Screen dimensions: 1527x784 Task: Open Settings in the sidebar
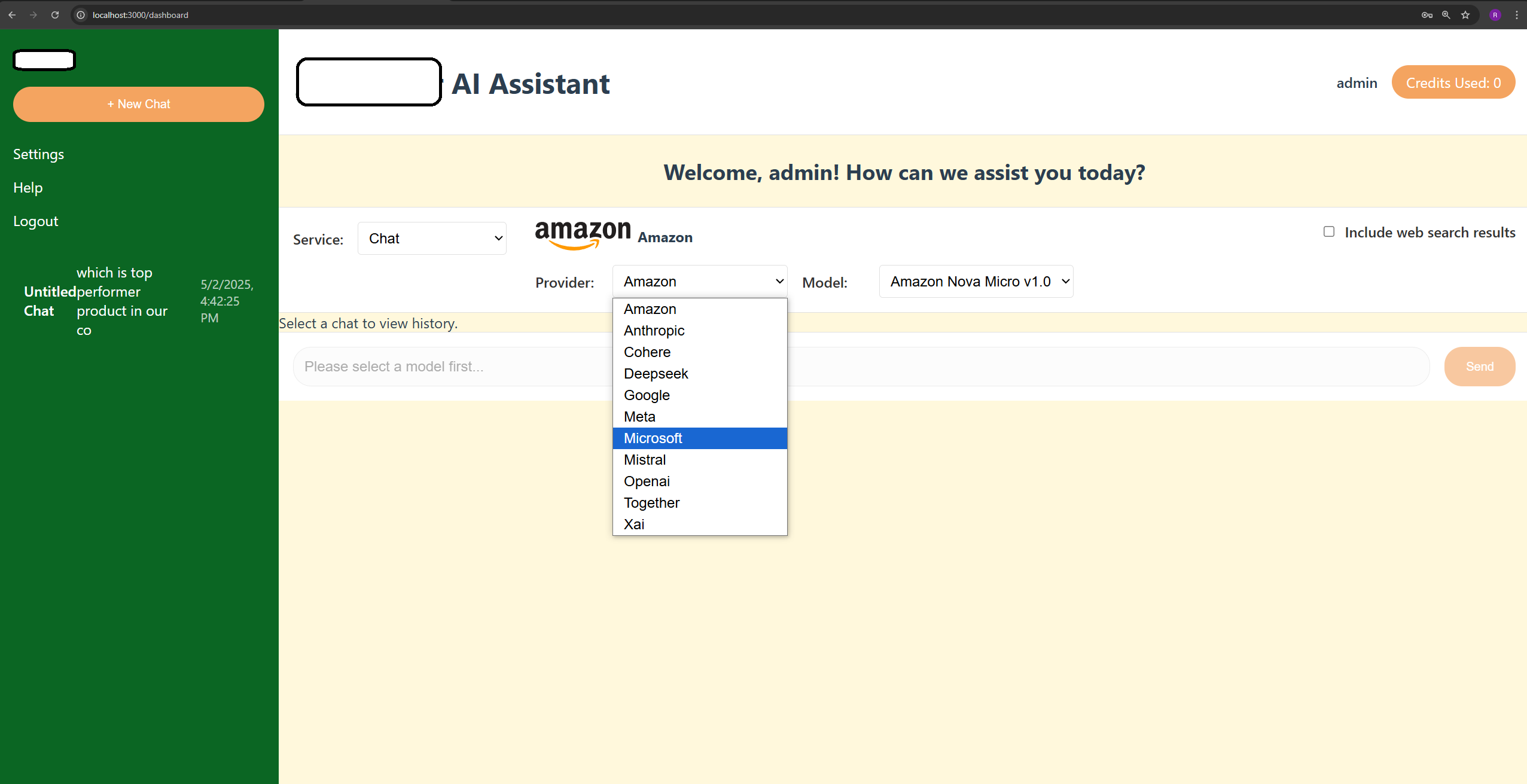click(38, 154)
